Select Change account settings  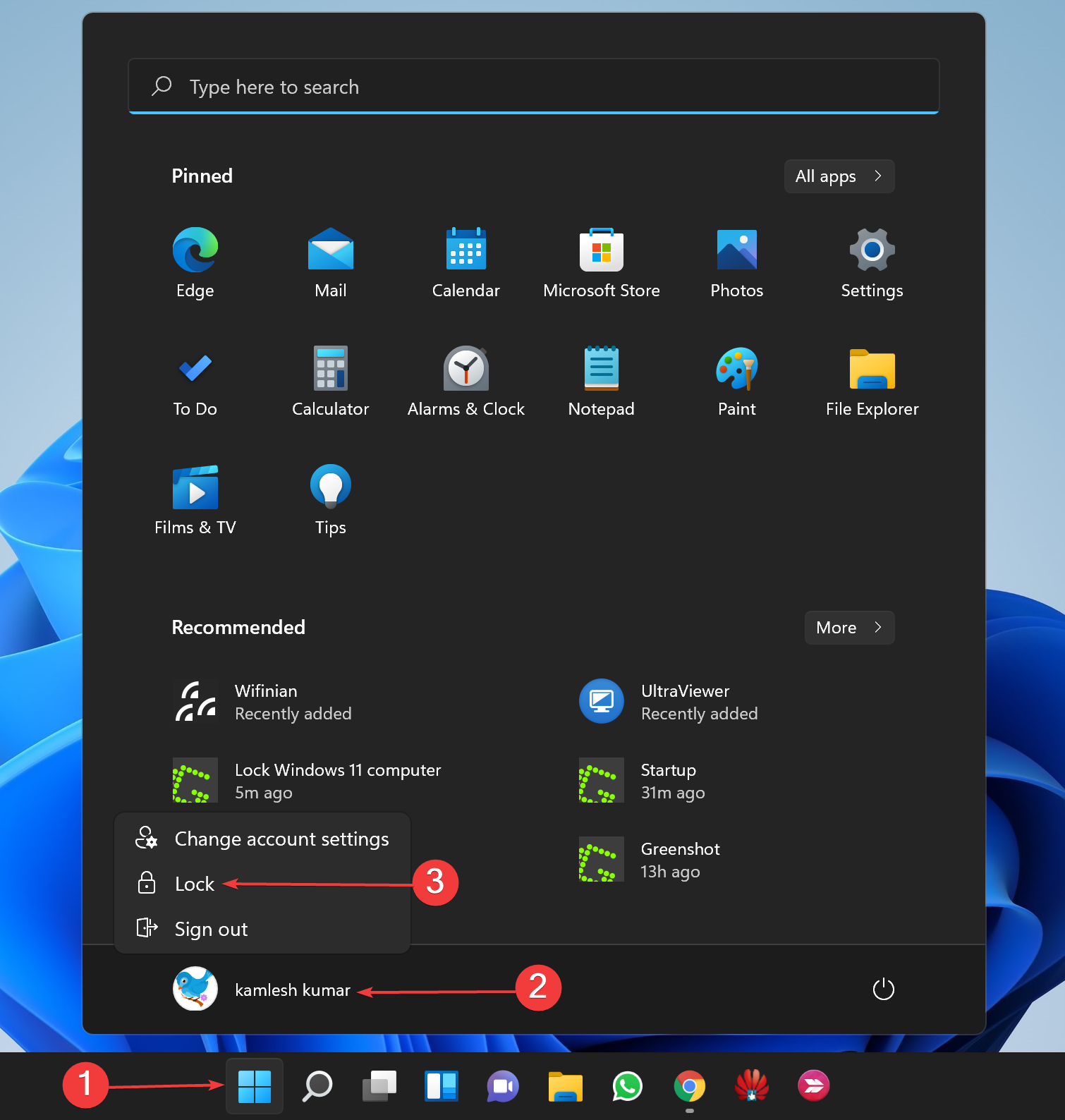click(262, 839)
